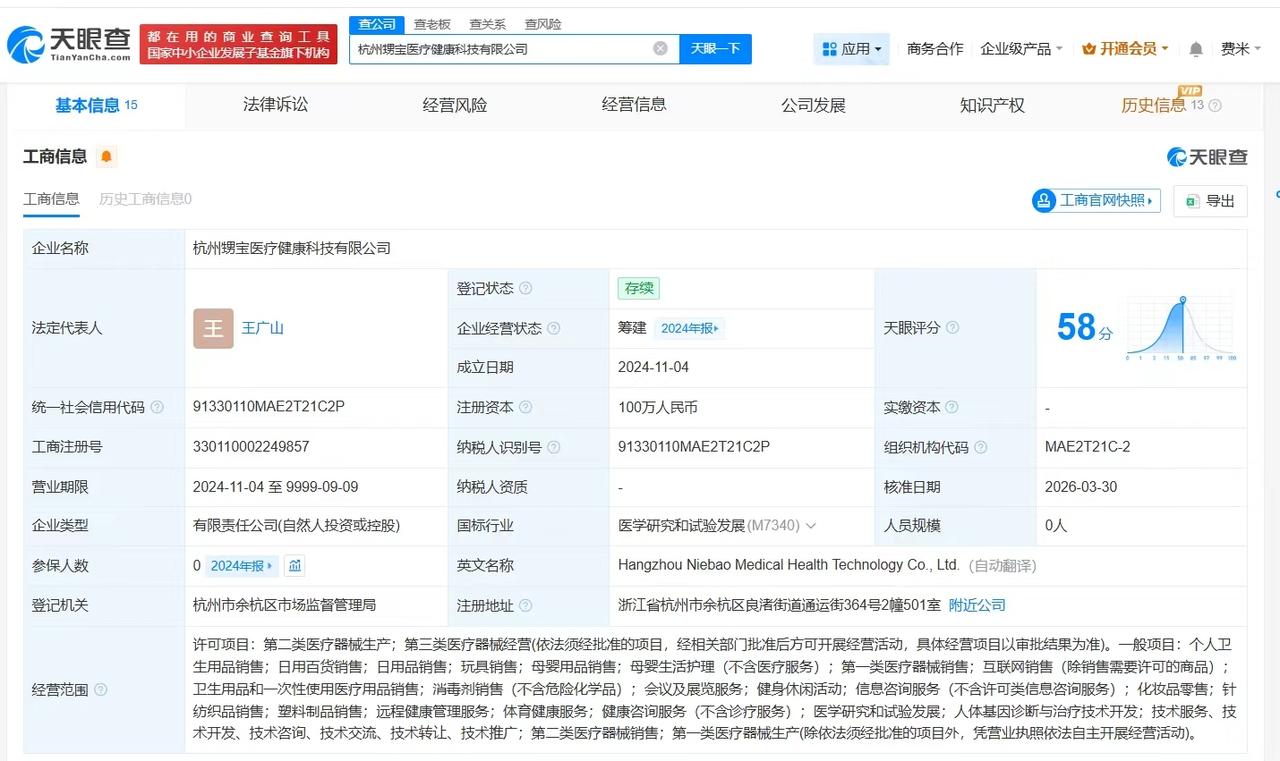Click help icon next to 经营范围
1280x761 pixels.
tap(100, 690)
